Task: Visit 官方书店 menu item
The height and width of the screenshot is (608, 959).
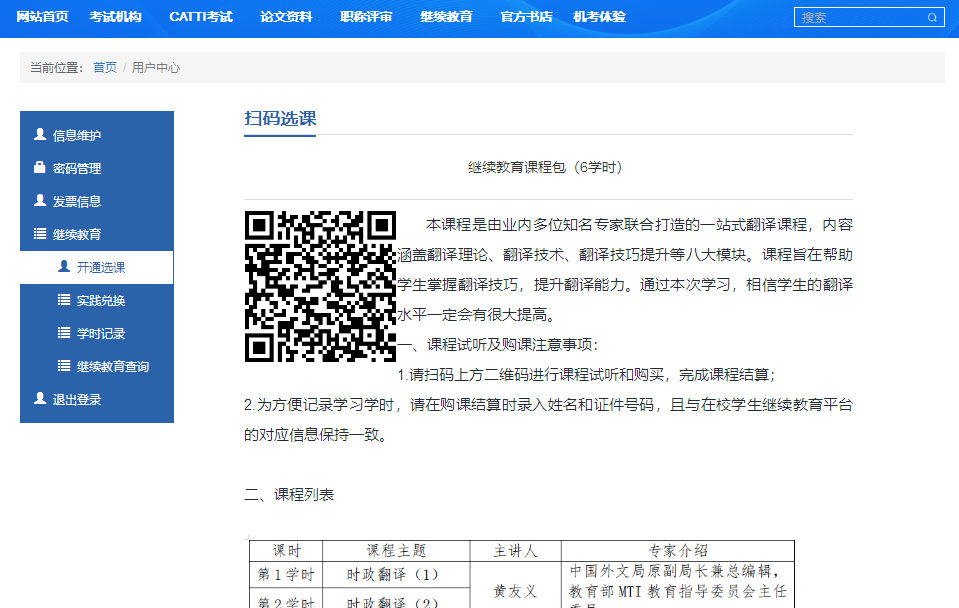Action: [526, 17]
